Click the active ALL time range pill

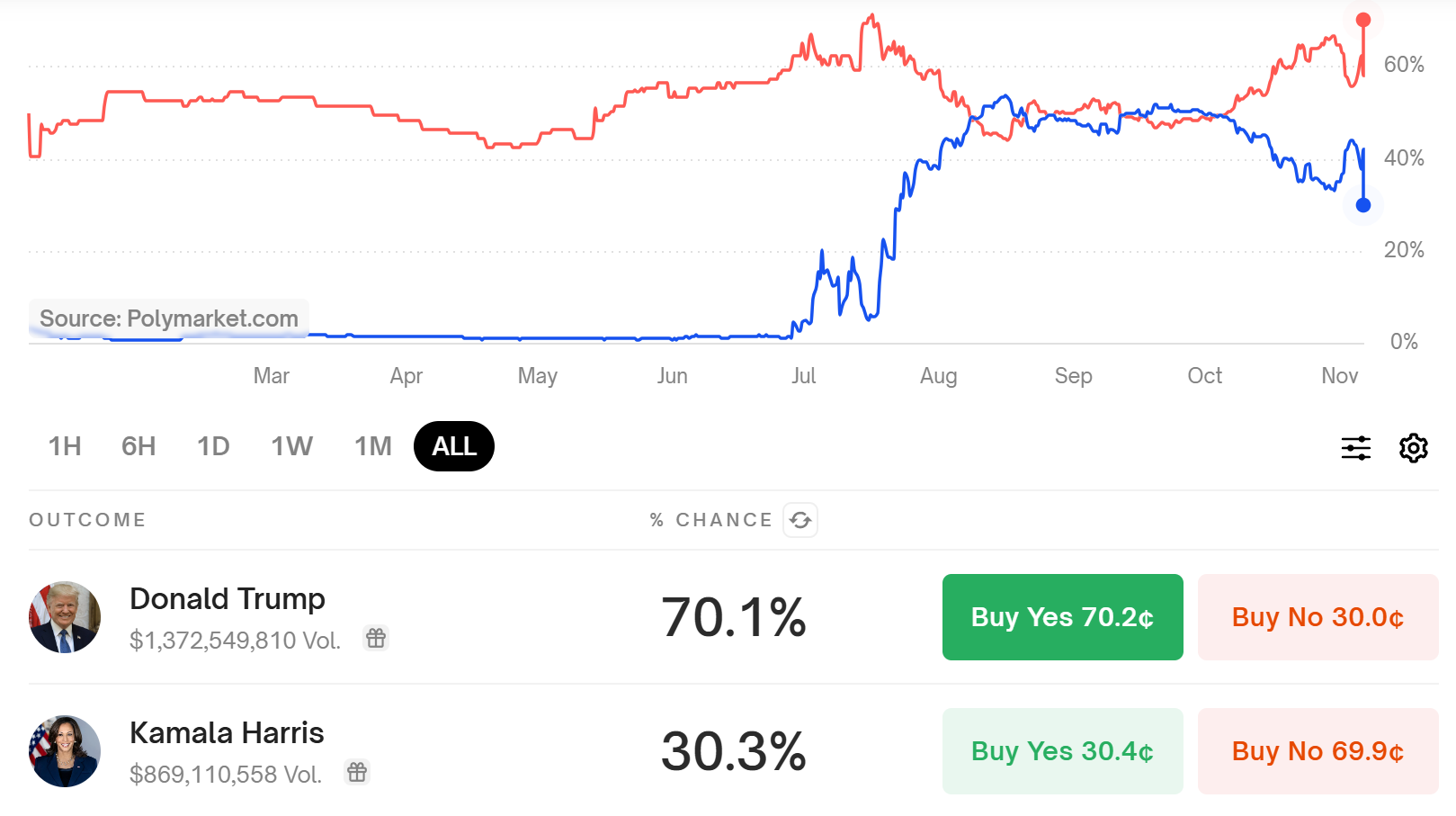(453, 445)
